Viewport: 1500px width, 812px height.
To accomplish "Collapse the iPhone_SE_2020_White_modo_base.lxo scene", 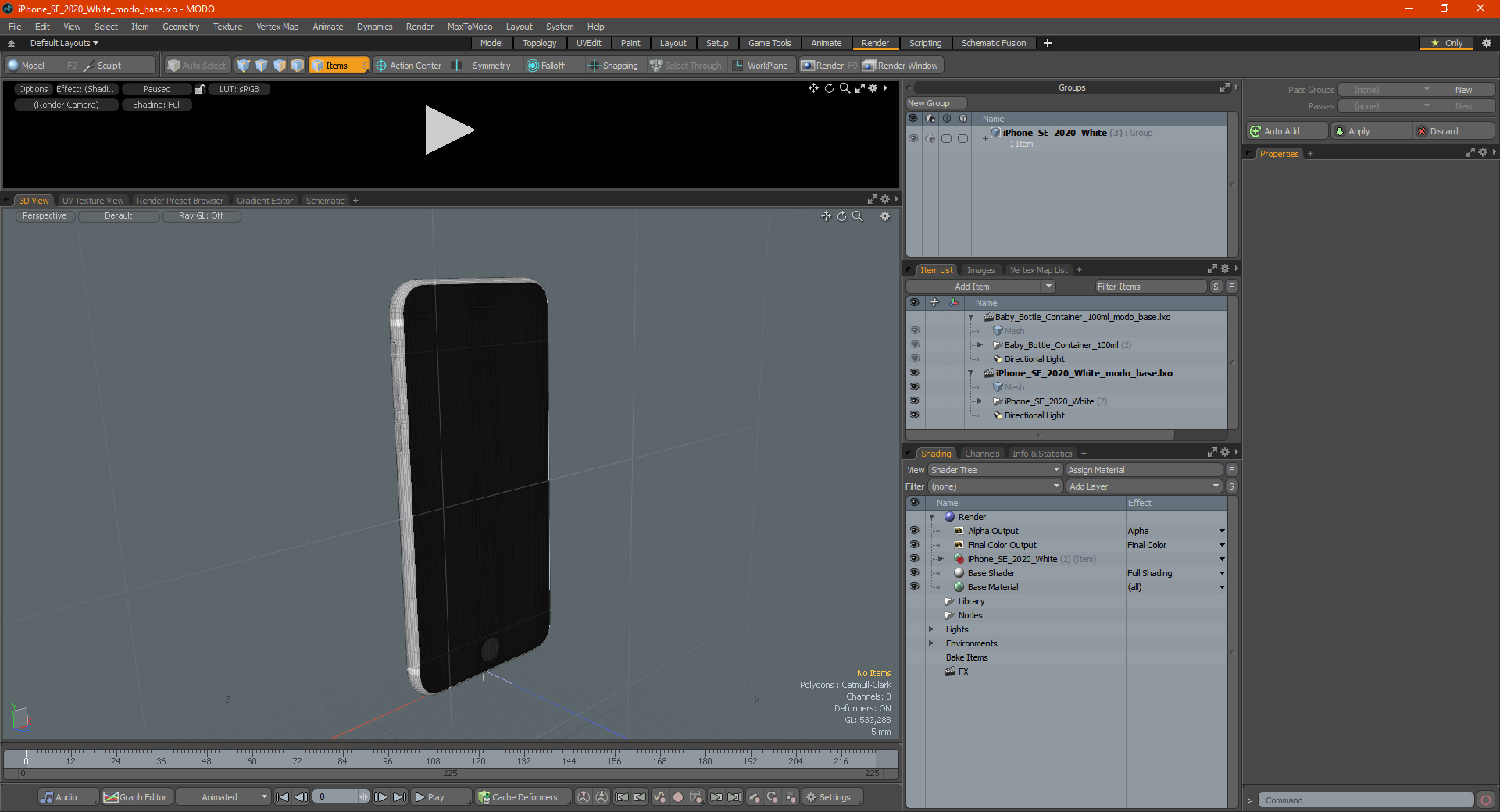I will 971,373.
